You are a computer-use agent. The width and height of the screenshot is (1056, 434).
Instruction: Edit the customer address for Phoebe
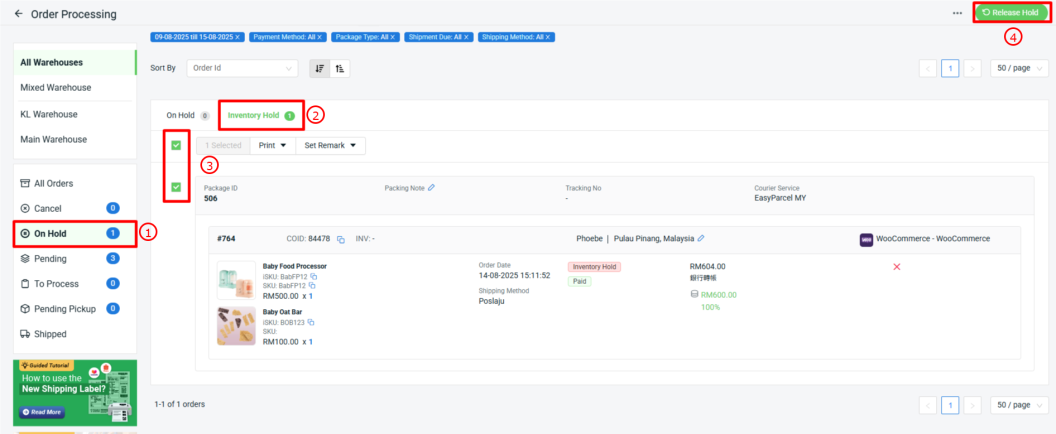(x=701, y=238)
